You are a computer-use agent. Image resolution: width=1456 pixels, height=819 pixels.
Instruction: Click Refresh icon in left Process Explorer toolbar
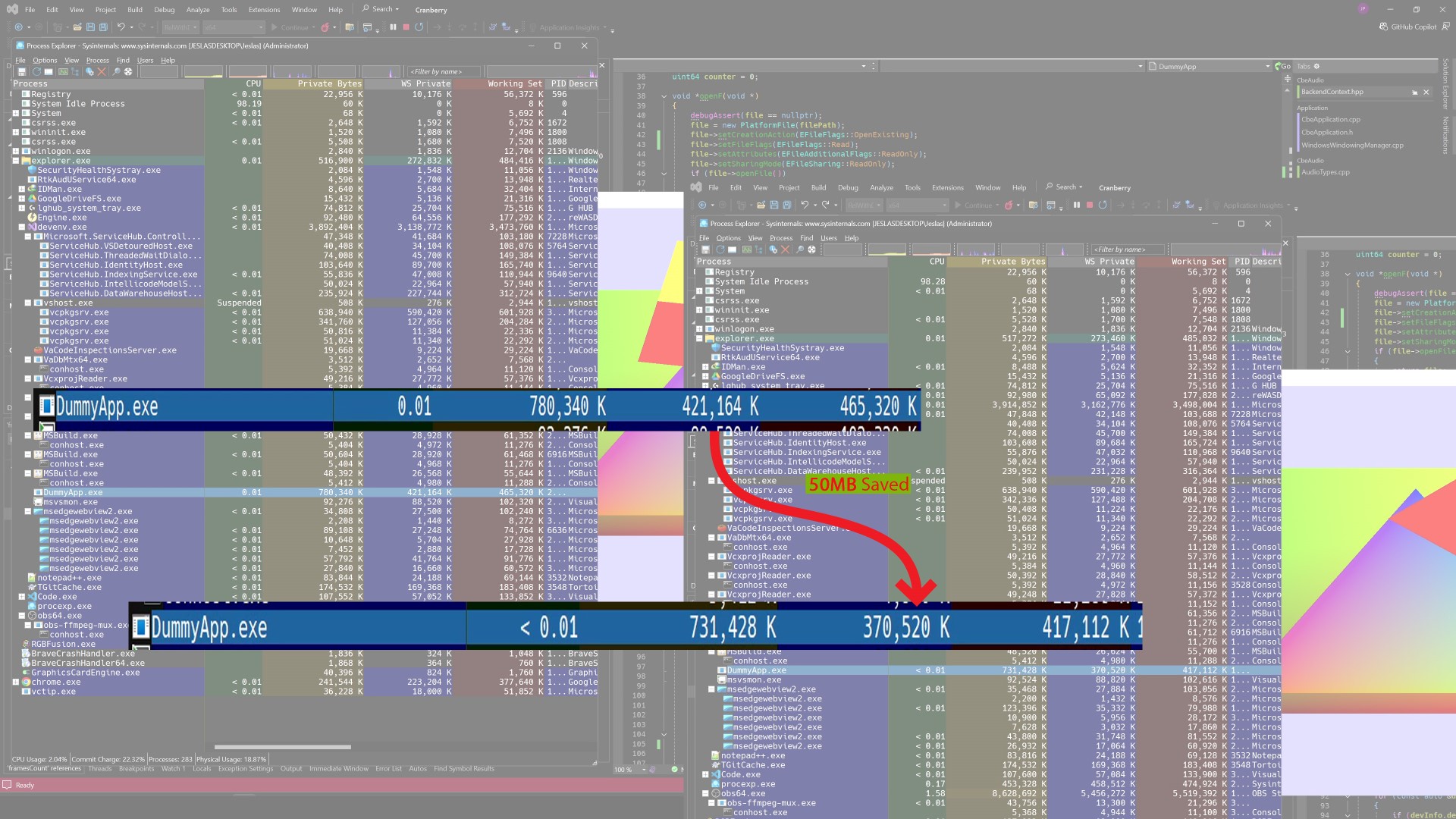(36, 72)
